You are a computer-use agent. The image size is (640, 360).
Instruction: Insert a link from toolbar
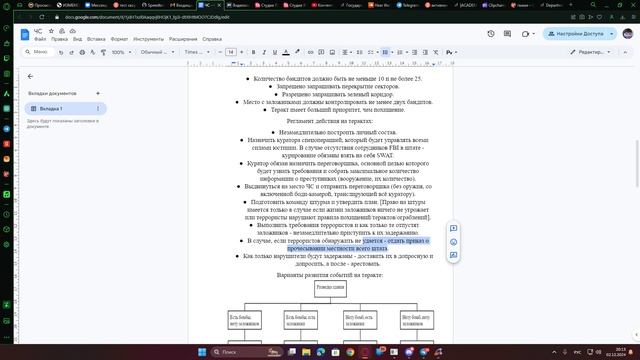point(311,52)
